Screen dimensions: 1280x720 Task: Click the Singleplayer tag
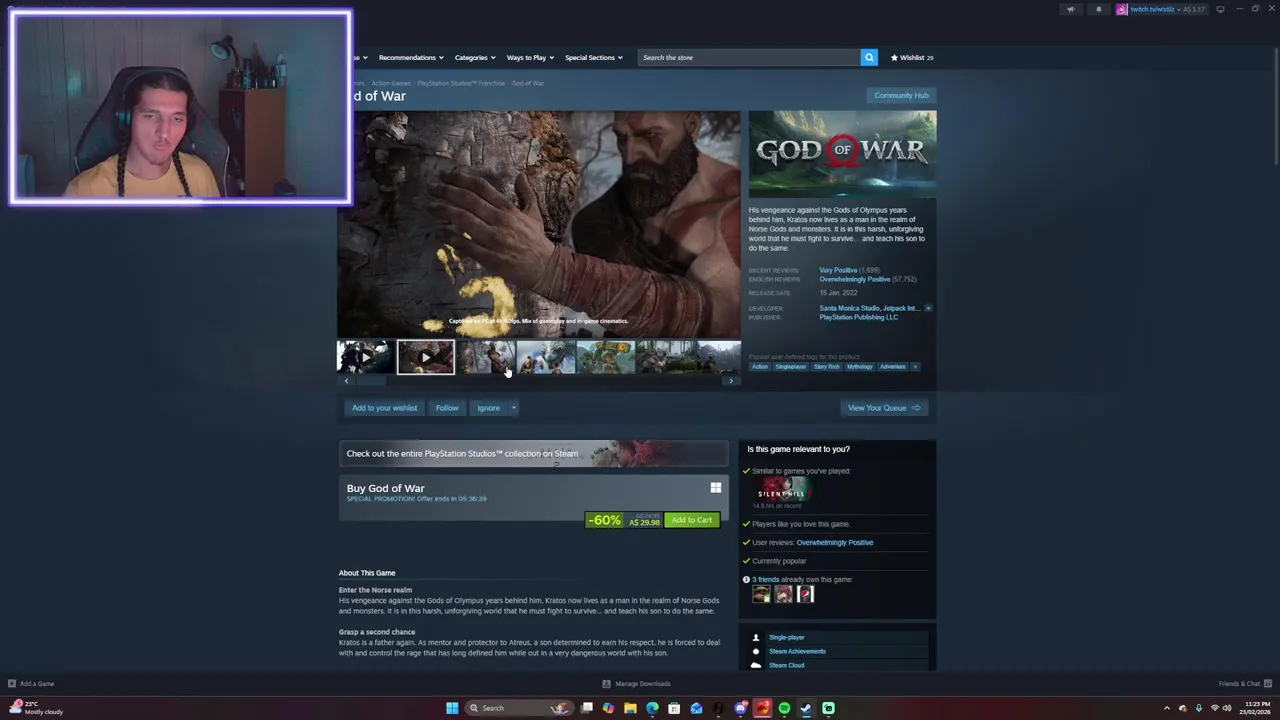(x=790, y=366)
